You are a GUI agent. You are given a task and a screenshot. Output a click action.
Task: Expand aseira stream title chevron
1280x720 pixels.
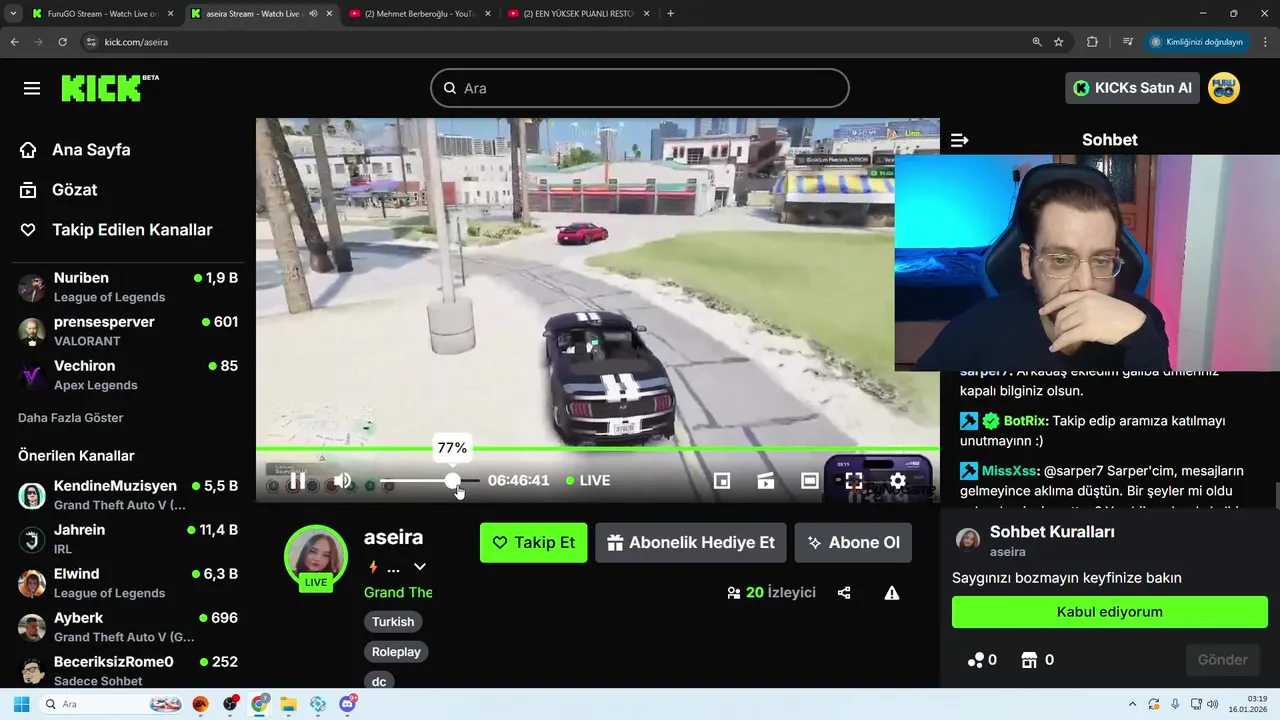click(420, 567)
